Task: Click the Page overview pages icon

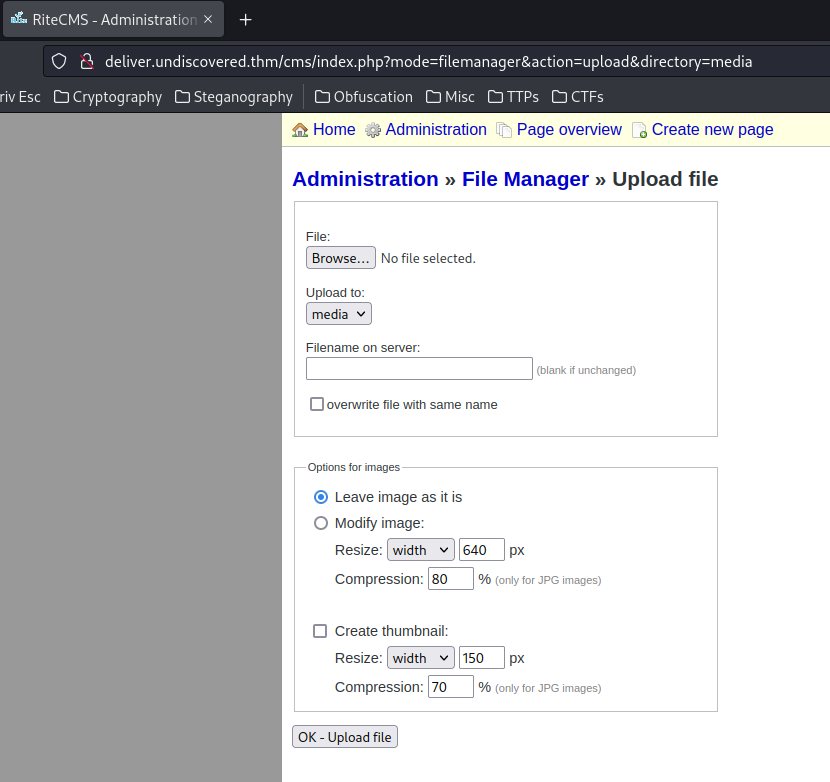Action: pos(504,130)
